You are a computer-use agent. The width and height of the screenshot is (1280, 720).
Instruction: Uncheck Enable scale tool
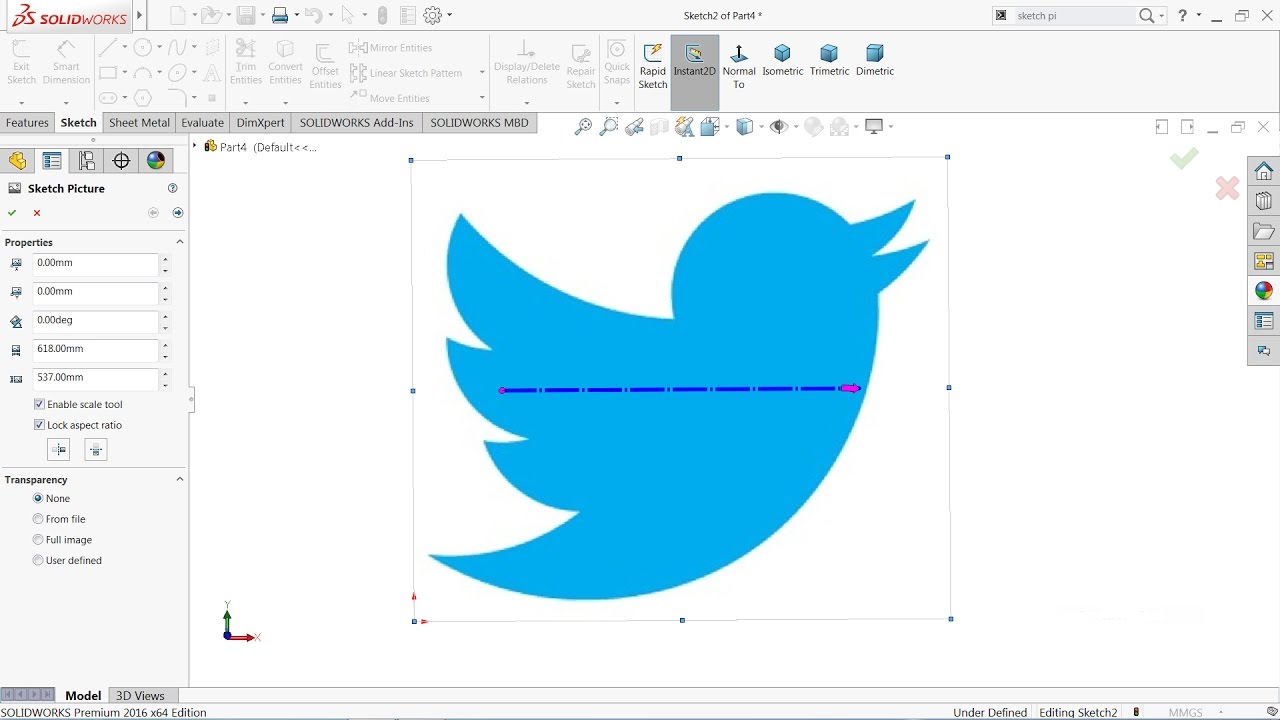39,404
